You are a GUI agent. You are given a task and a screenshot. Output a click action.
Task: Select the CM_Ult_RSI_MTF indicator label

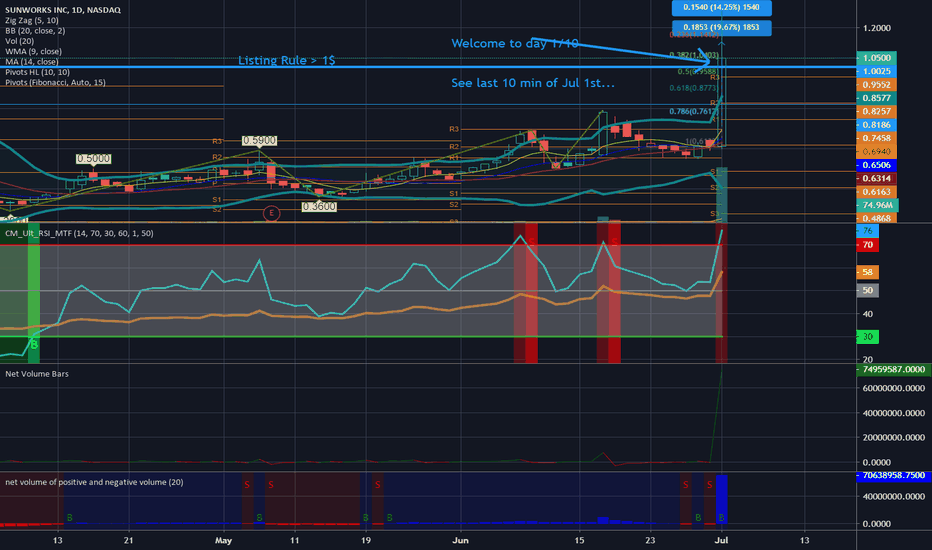tap(79, 234)
